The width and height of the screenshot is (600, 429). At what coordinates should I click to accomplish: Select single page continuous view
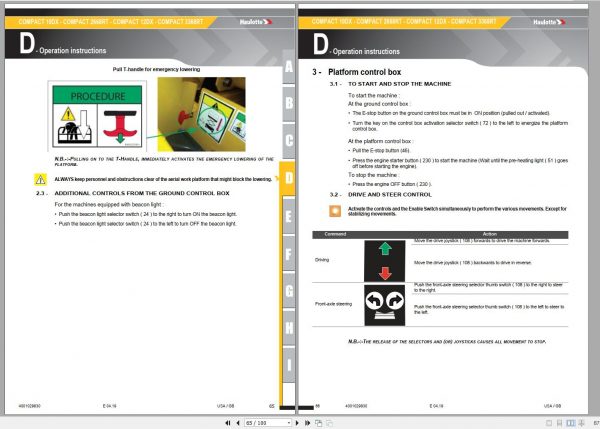[559, 423]
